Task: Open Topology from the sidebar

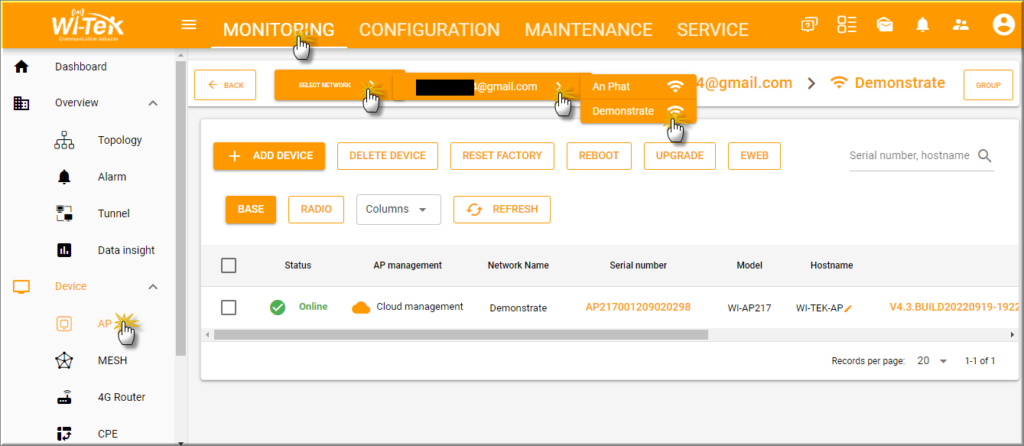Action: click(119, 140)
